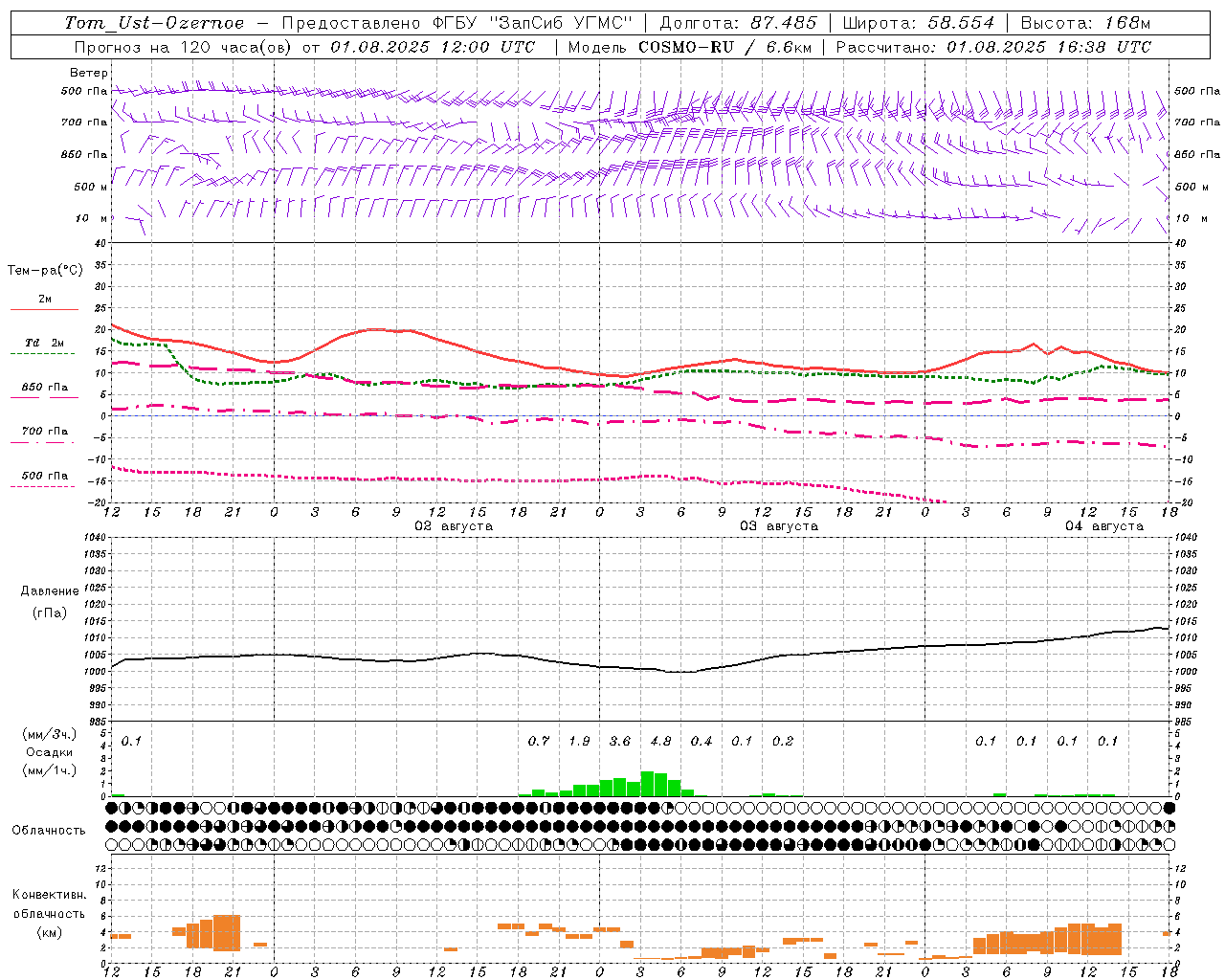Click the latitude value Широта: 58.554
The height and width of the screenshot is (980, 1225).
point(919,23)
